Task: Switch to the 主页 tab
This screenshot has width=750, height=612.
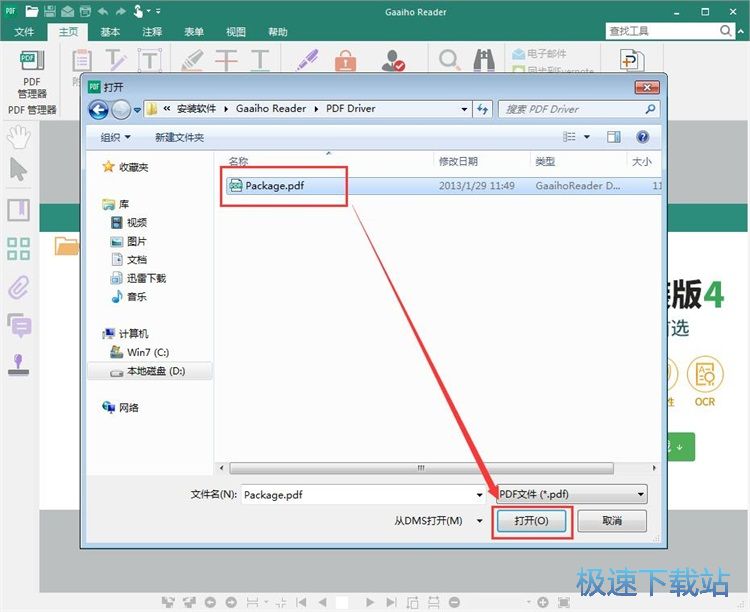Action: [x=68, y=32]
